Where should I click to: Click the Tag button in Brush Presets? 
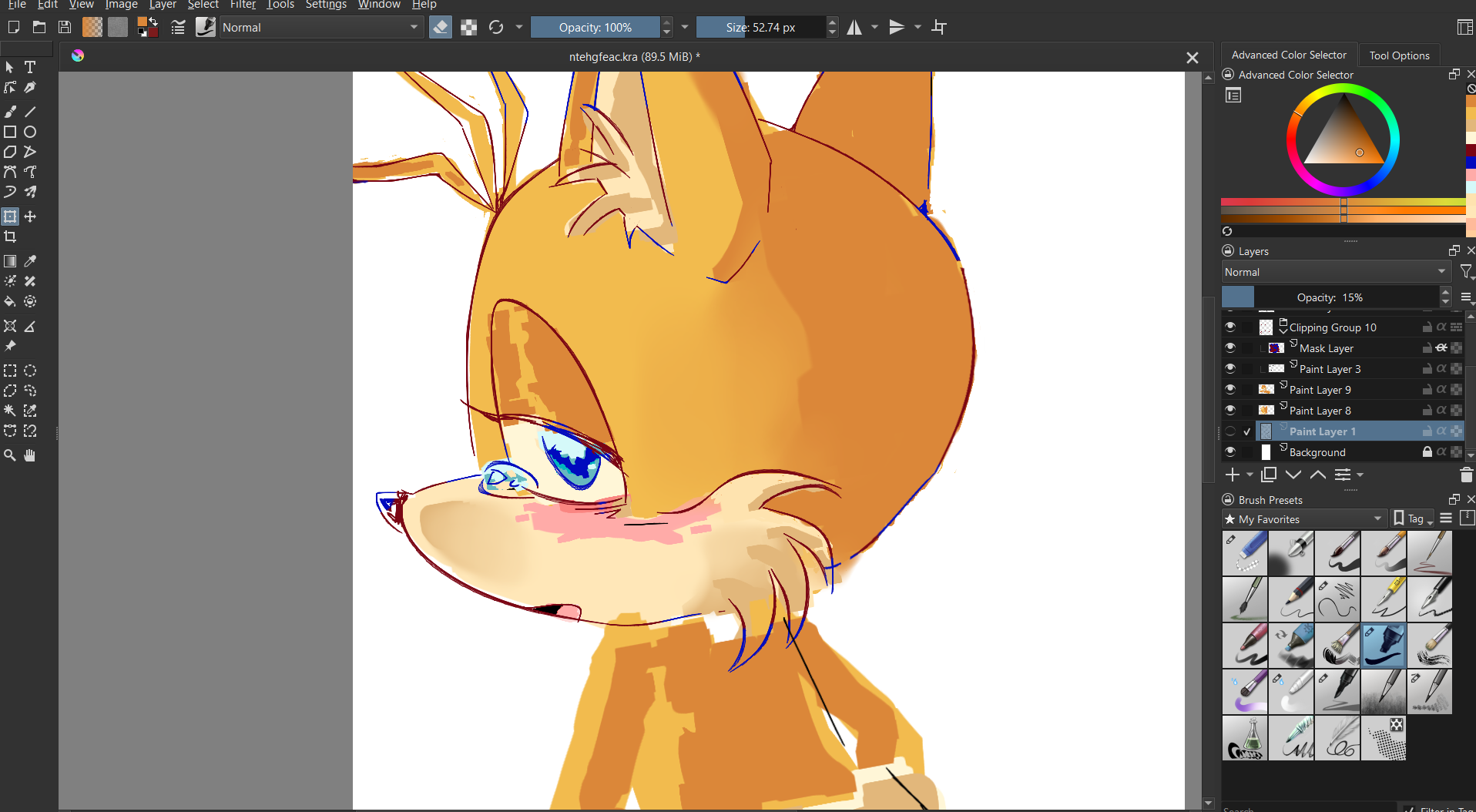tap(1414, 519)
